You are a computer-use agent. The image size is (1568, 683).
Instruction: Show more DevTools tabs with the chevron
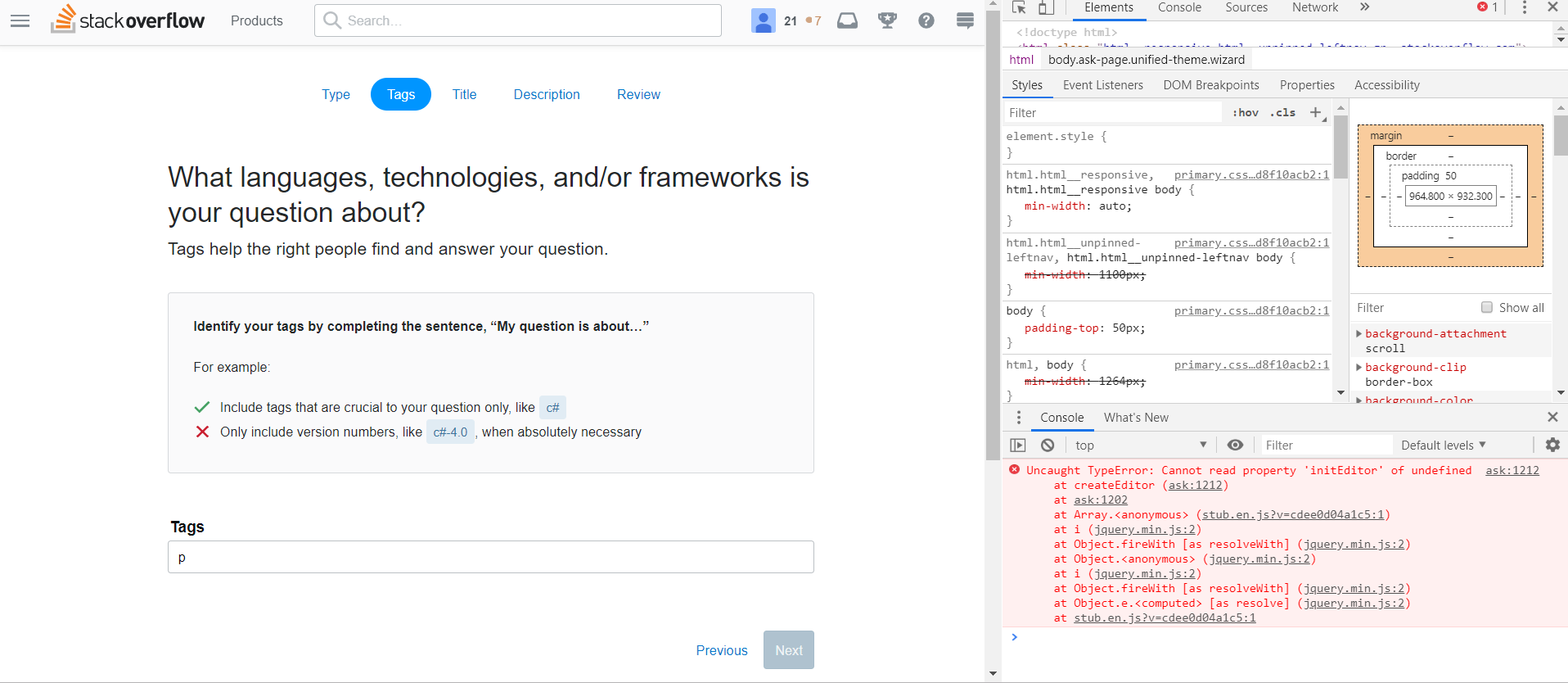(1364, 7)
